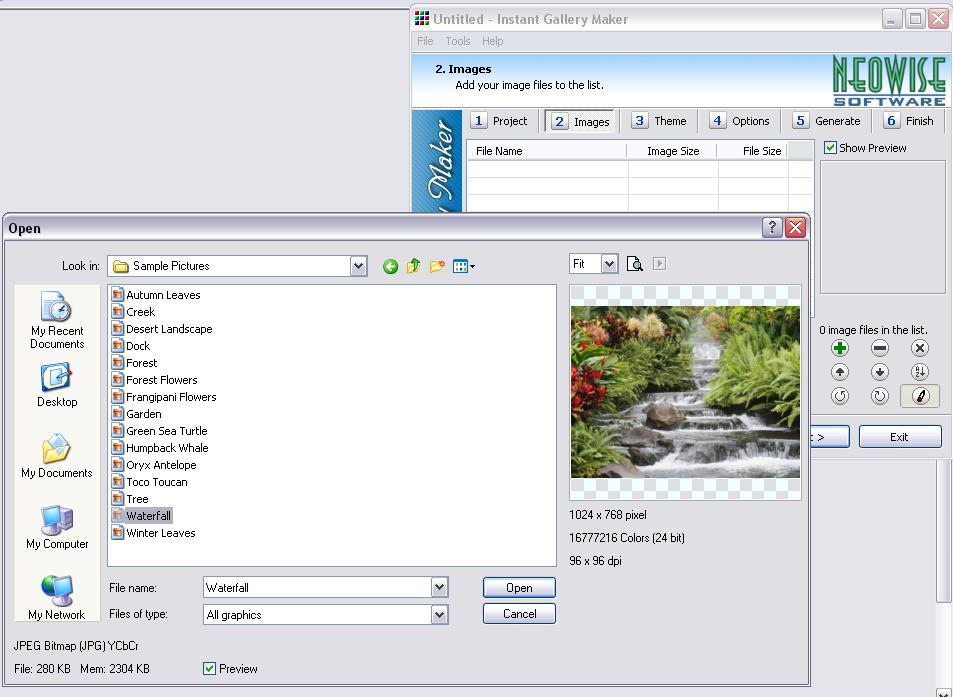
Task: Click the rotate left icon
Action: coord(840,396)
